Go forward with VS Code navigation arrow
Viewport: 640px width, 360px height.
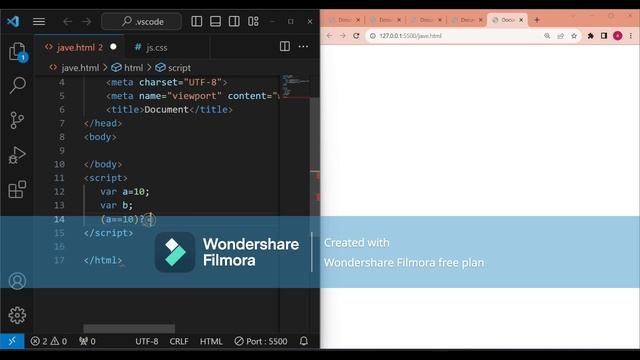86,21
